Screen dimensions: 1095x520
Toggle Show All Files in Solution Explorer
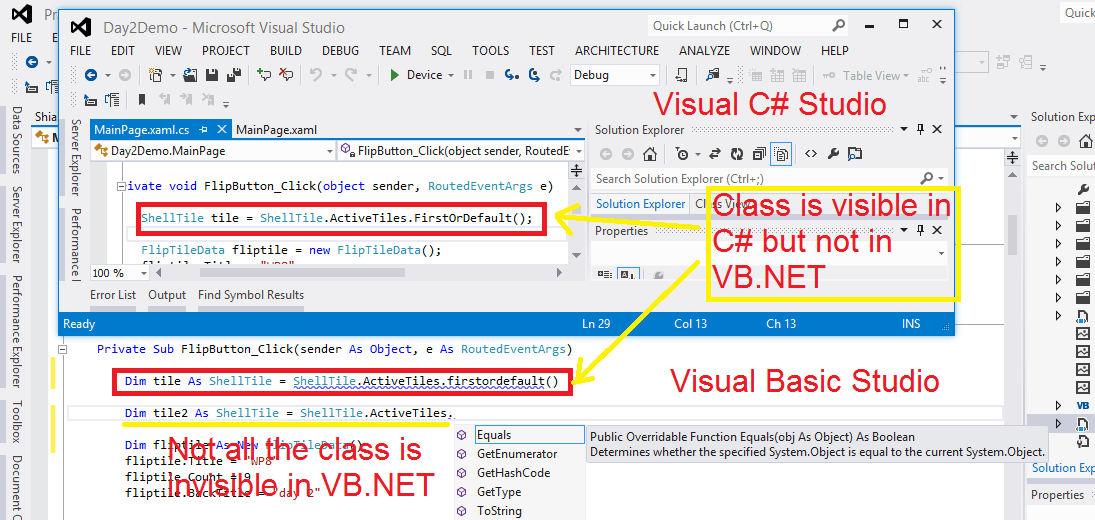(x=781, y=154)
